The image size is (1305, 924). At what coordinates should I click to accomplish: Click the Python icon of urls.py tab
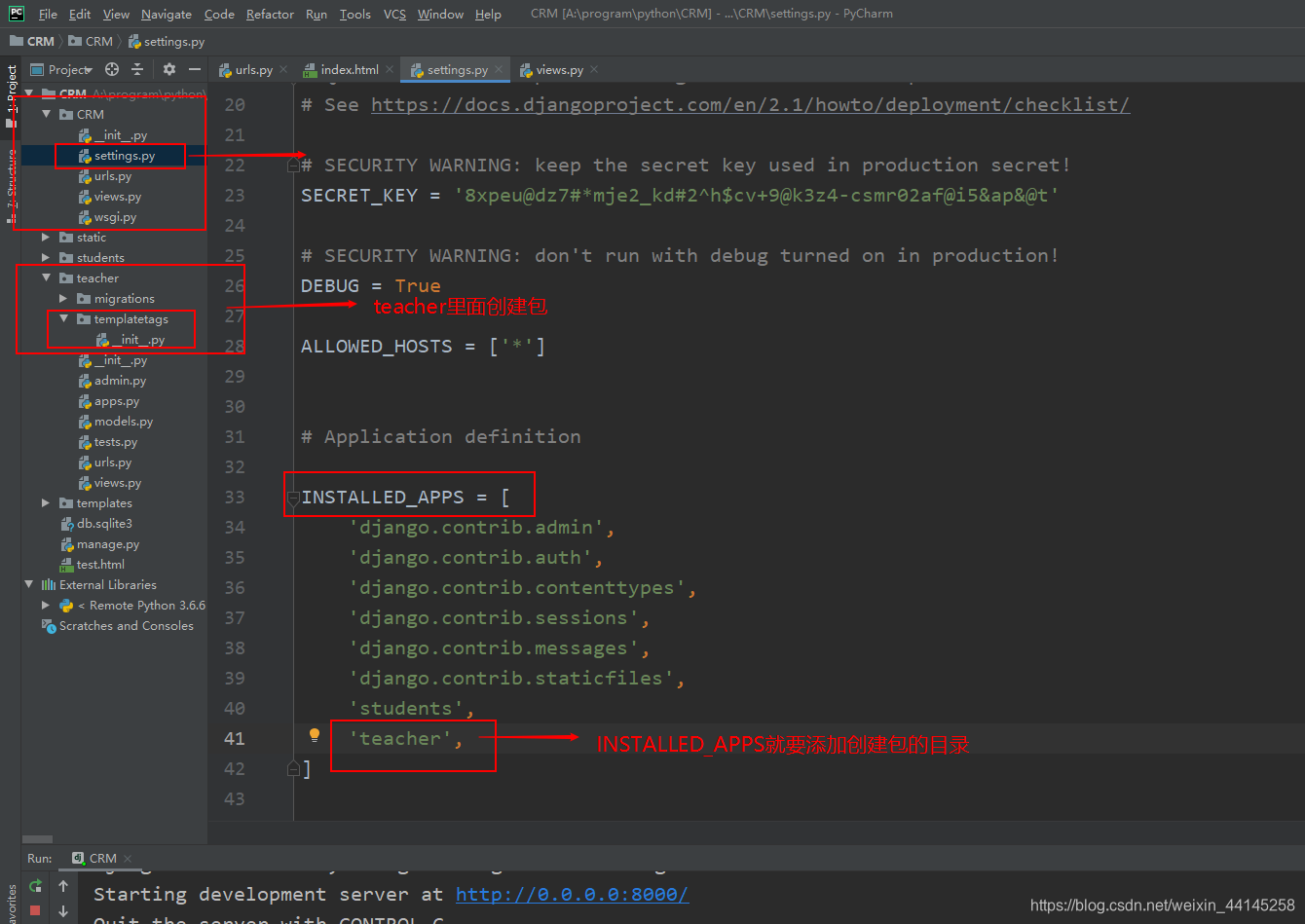(x=226, y=70)
